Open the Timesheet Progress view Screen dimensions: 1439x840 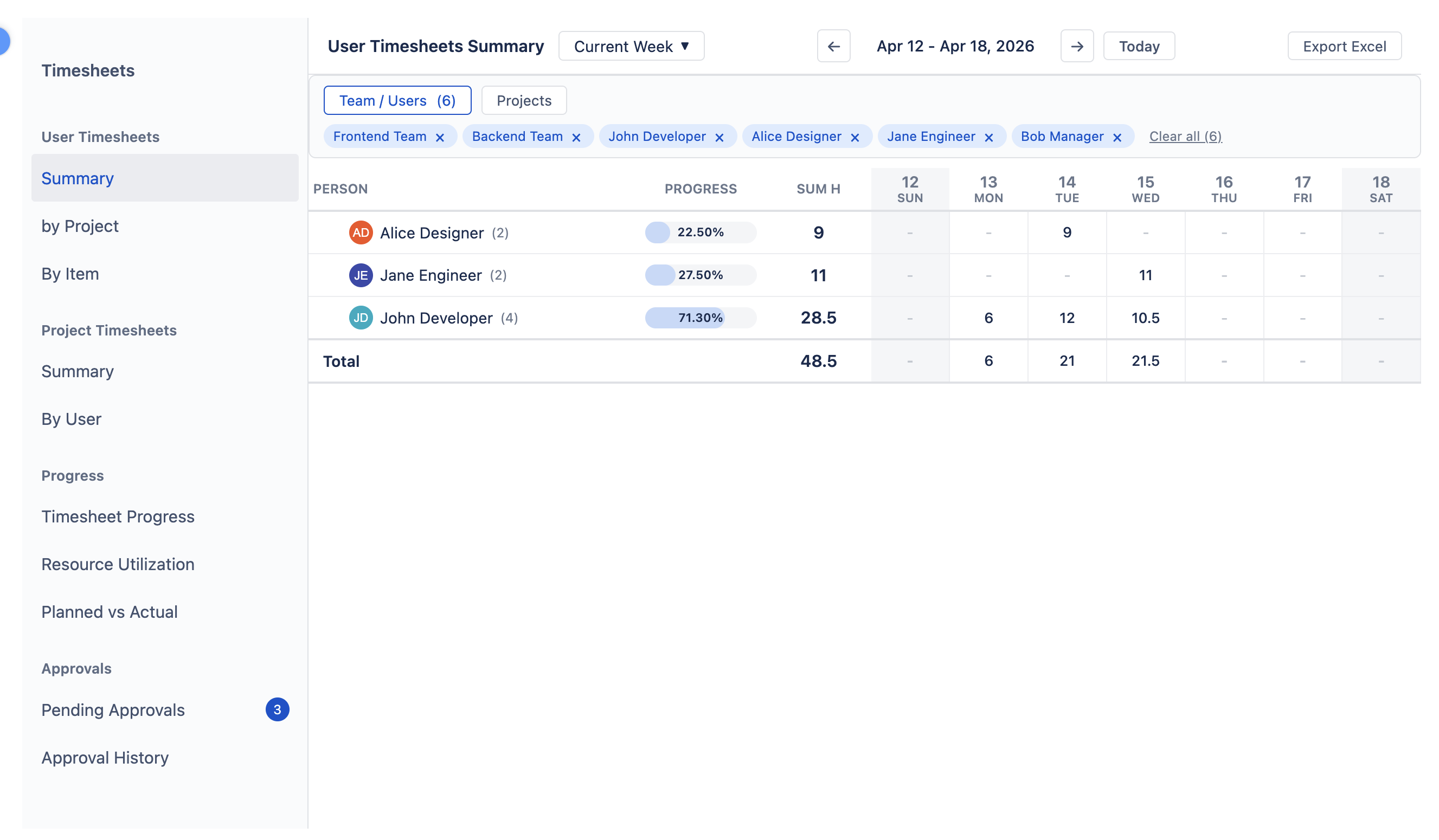(x=118, y=516)
